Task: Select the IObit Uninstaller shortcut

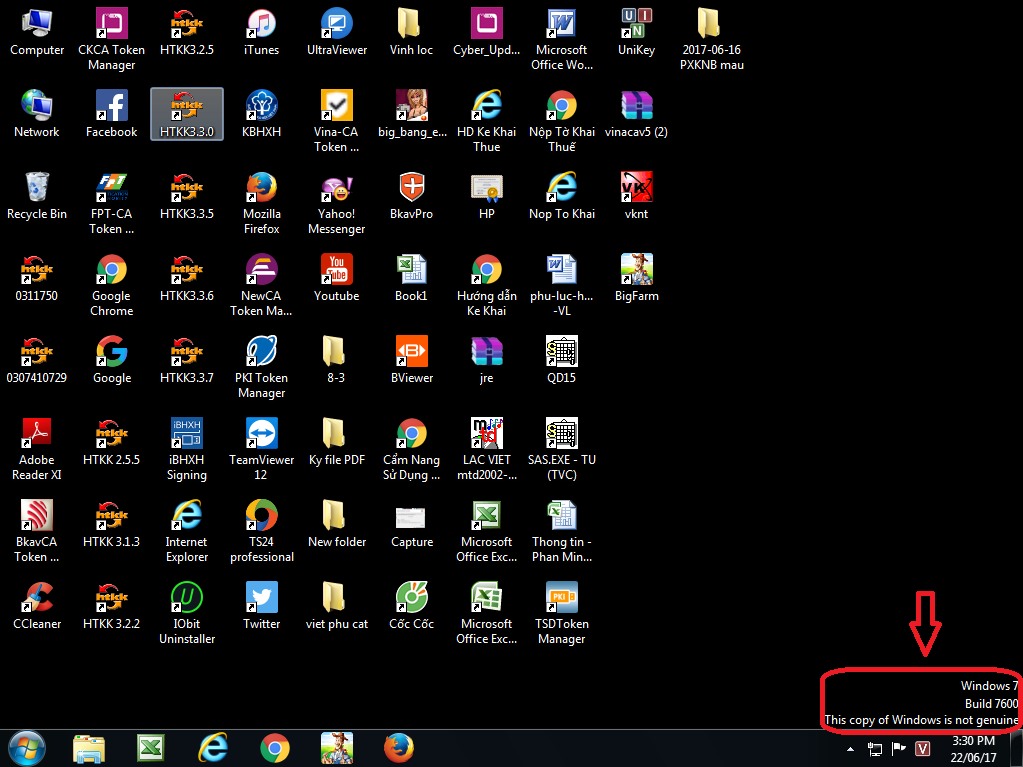Action: (x=187, y=614)
